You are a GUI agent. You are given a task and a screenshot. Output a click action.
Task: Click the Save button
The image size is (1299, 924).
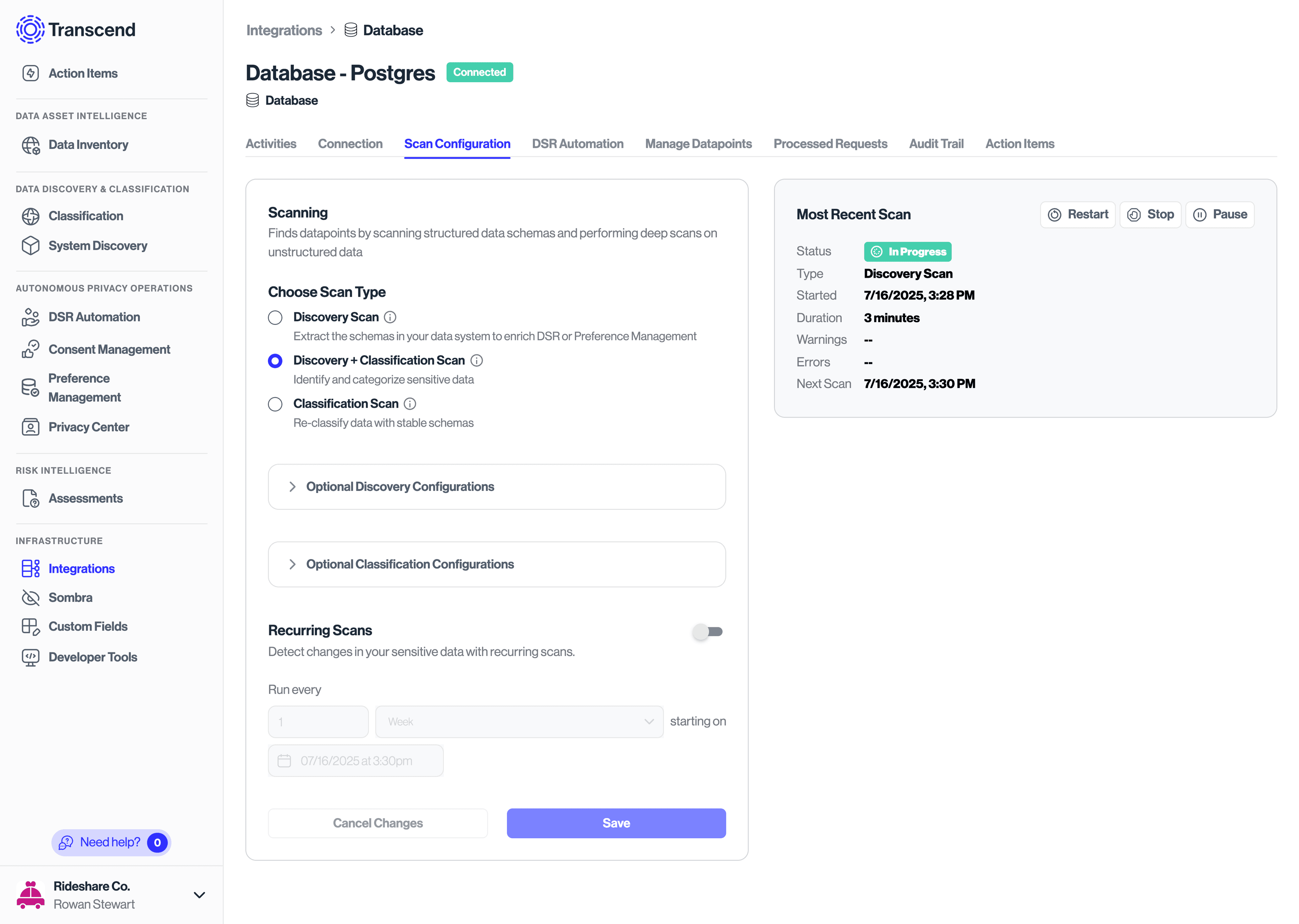(616, 823)
